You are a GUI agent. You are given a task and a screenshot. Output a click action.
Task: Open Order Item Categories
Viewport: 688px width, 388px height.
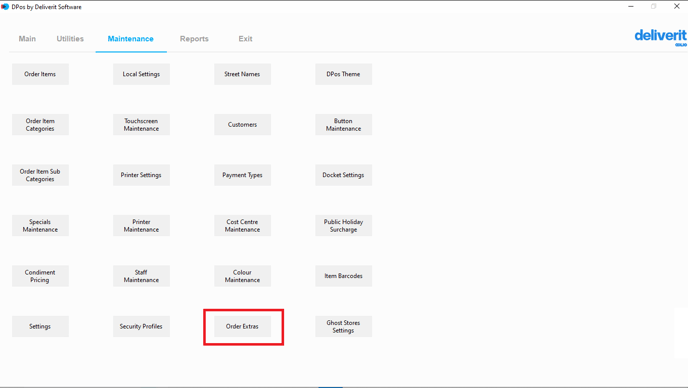[40, 125]
